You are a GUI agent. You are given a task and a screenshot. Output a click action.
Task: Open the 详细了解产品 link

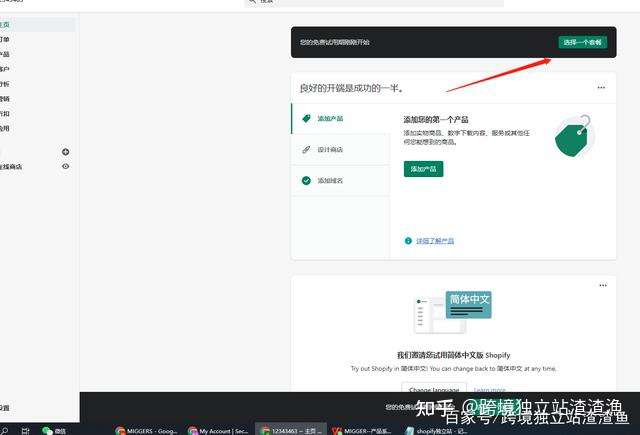click(435, 241)
